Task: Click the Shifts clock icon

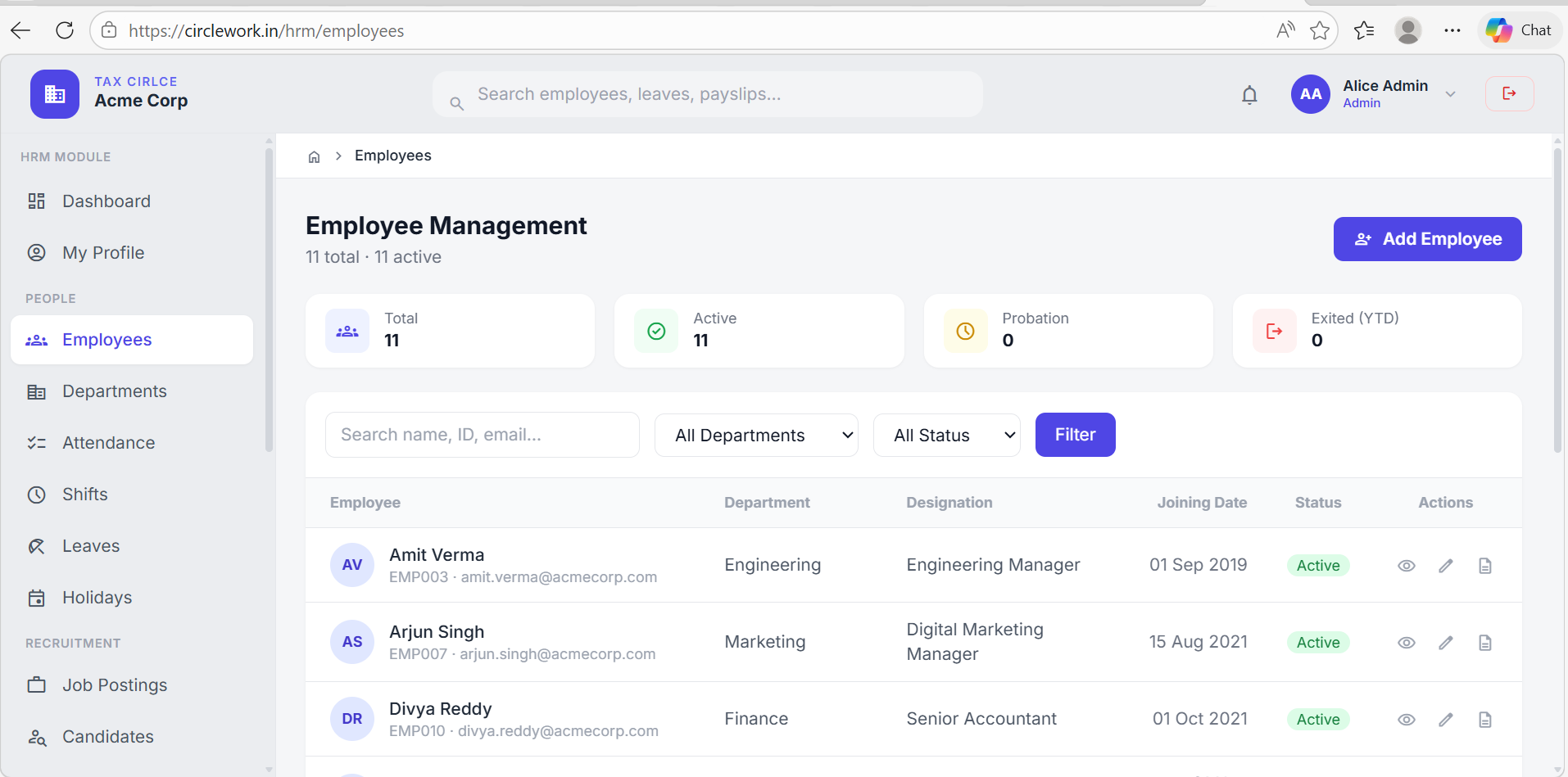Action: point(37,494)
